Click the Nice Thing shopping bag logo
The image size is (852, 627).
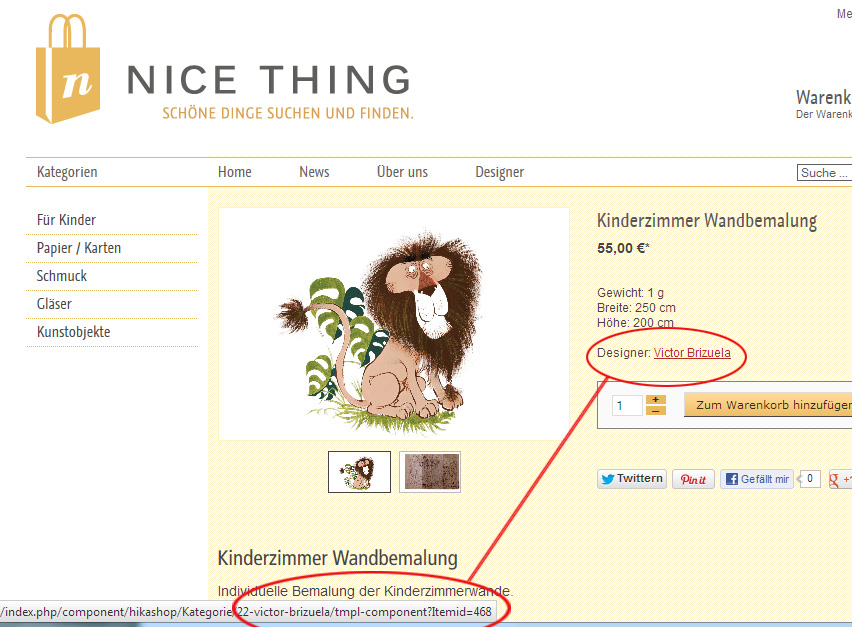(68, 69)
